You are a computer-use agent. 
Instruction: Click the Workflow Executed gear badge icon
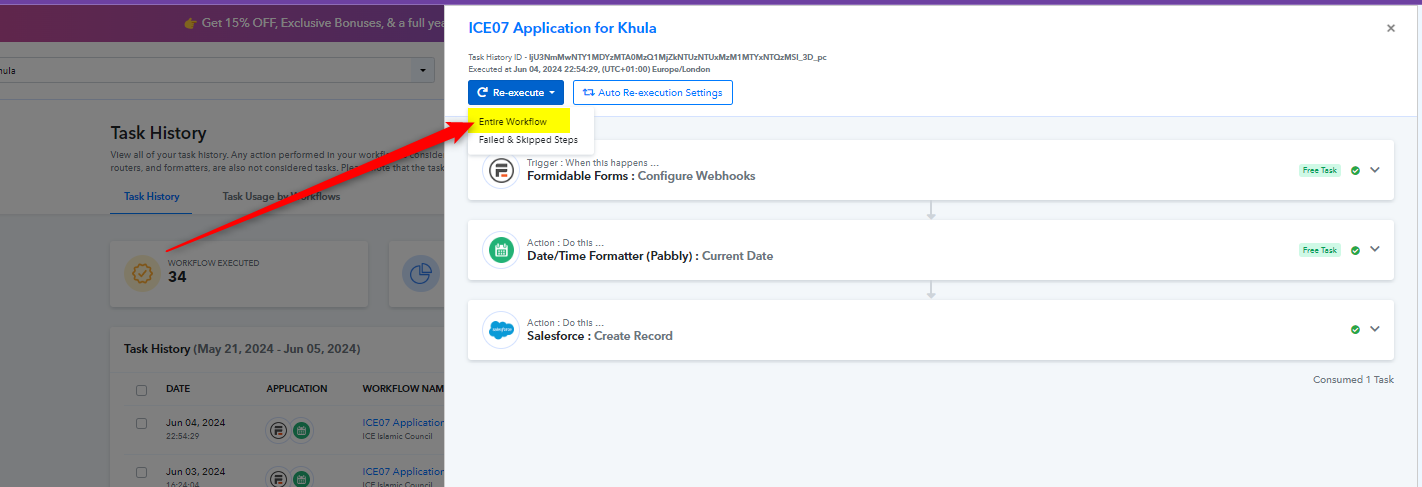142,272
